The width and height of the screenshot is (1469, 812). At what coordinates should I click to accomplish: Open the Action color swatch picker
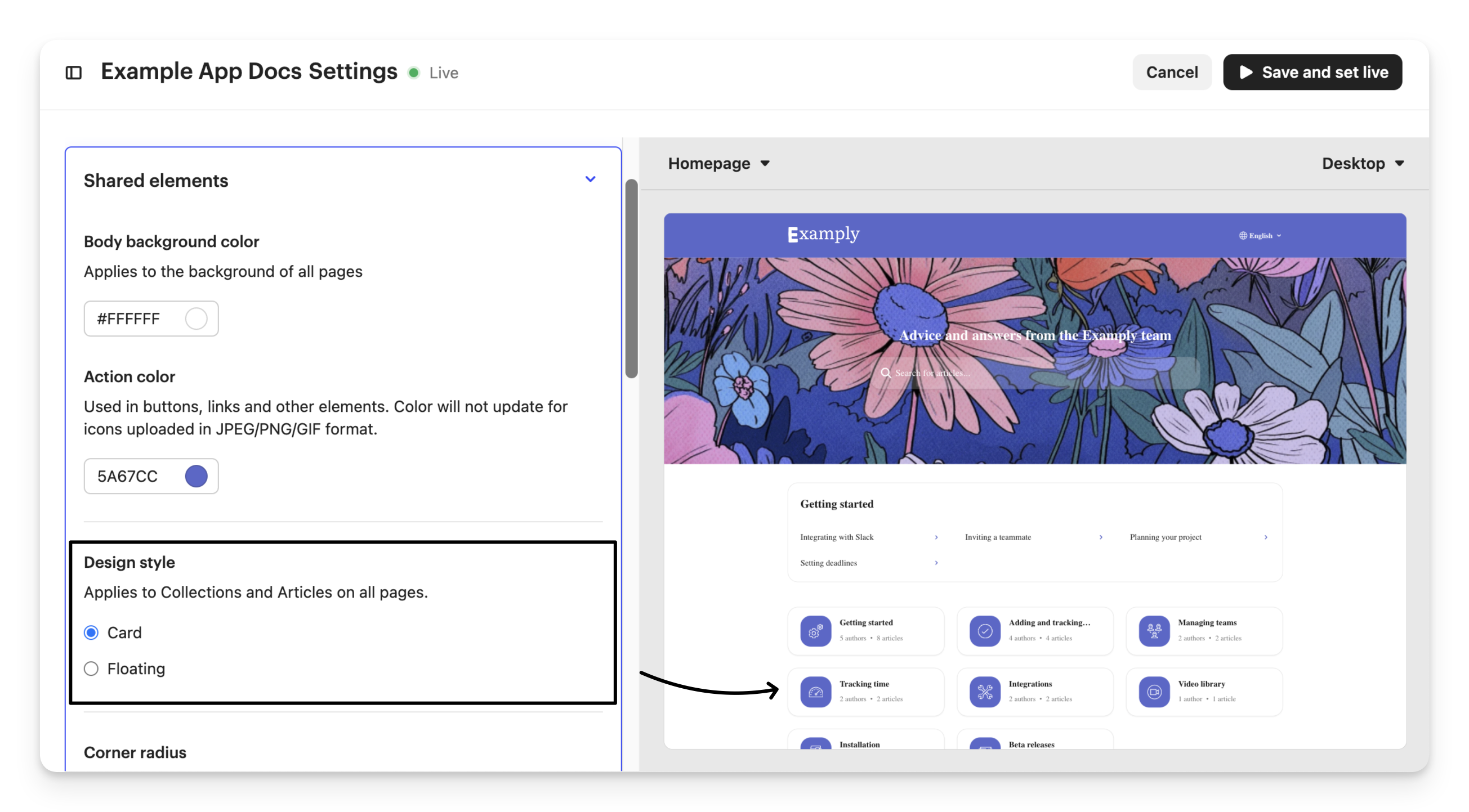(x=196, y=477)
